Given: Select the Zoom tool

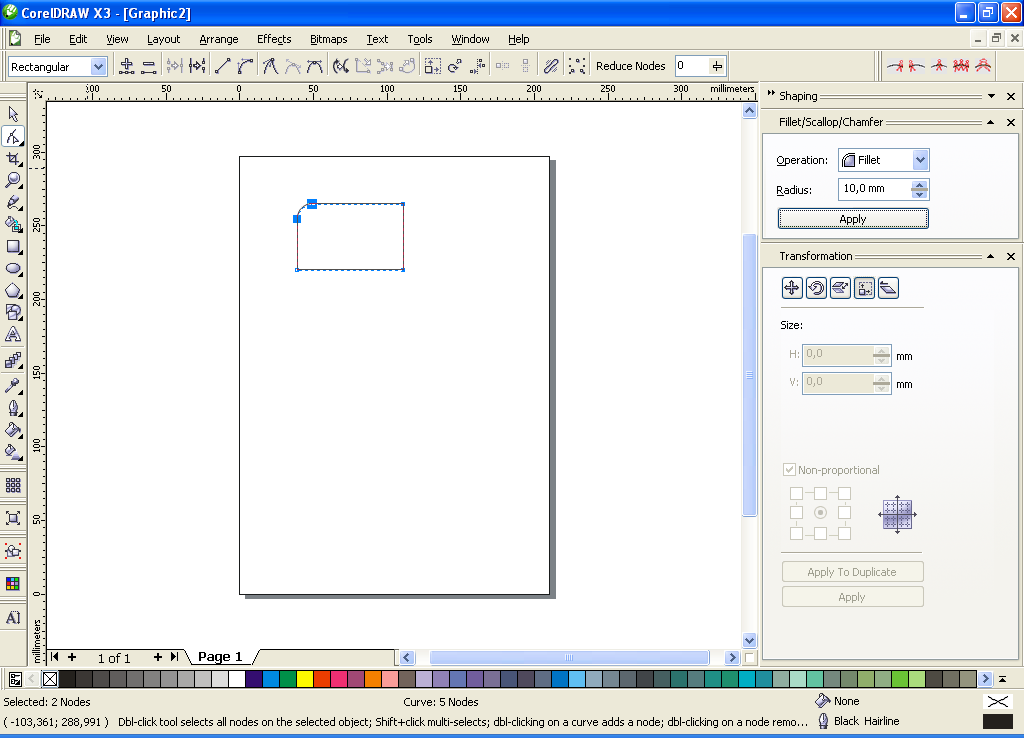Looking at the screenshot, I should pyautogui.click(x=13, y=181).
